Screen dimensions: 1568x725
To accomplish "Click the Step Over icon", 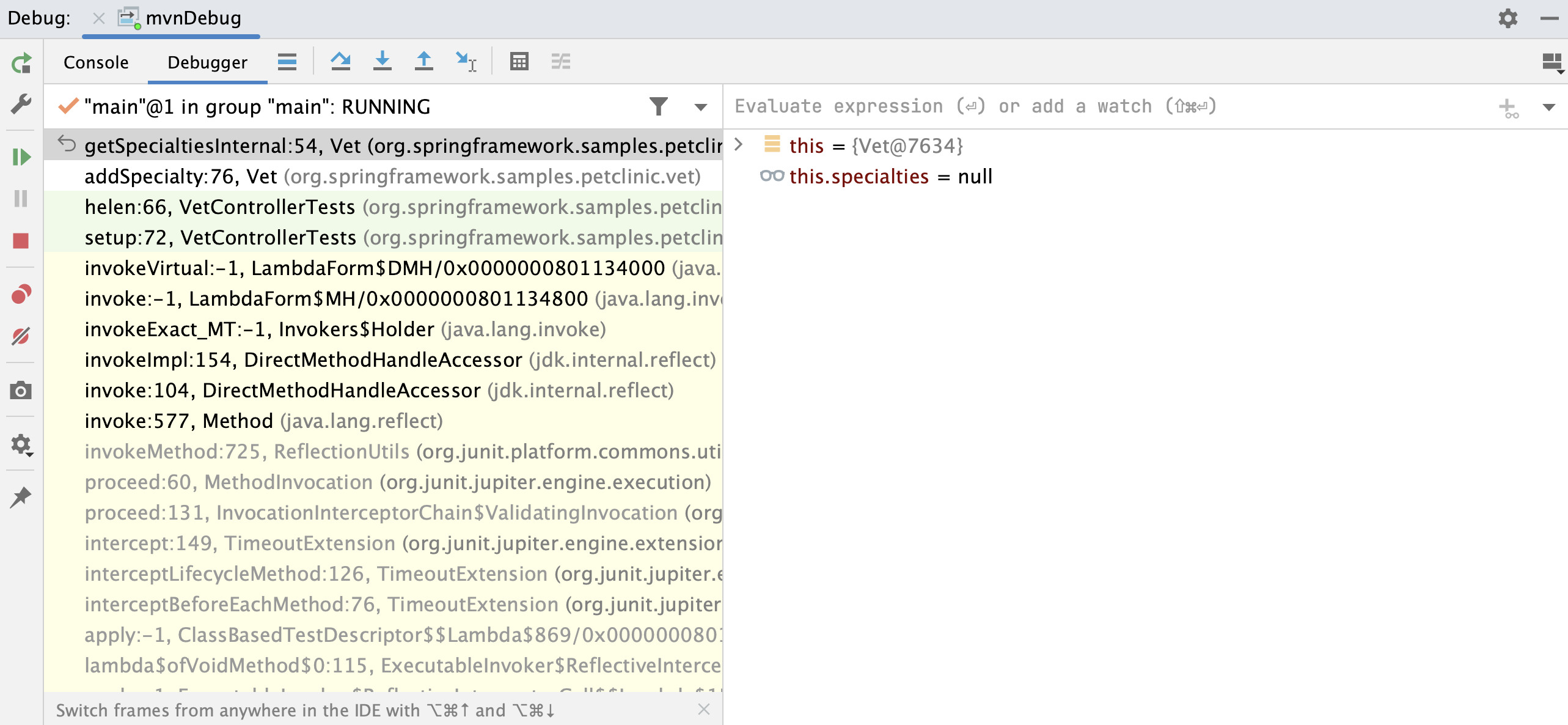I will [x=340, y=62].
